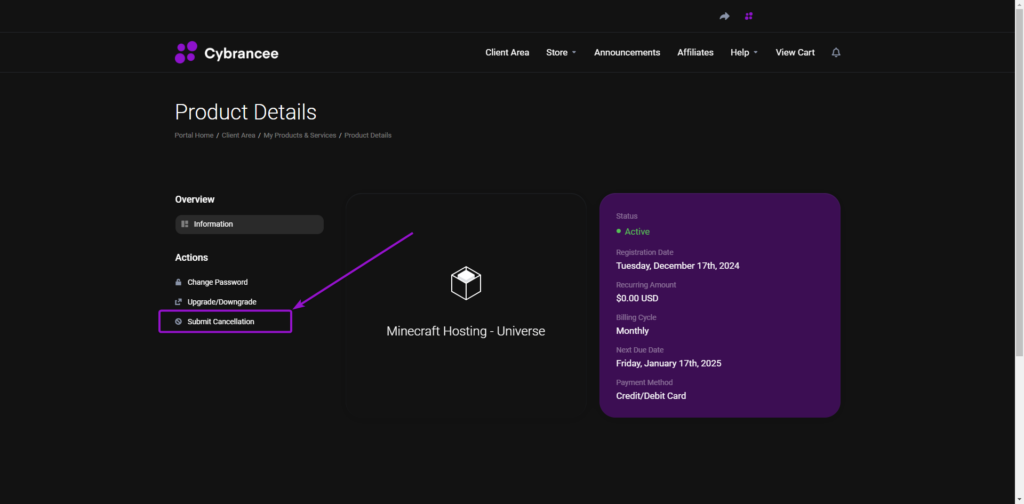Click the 'Actions' sidebar heading
This screenshot has height=504, width=1024.
click(x=191, y=258)
